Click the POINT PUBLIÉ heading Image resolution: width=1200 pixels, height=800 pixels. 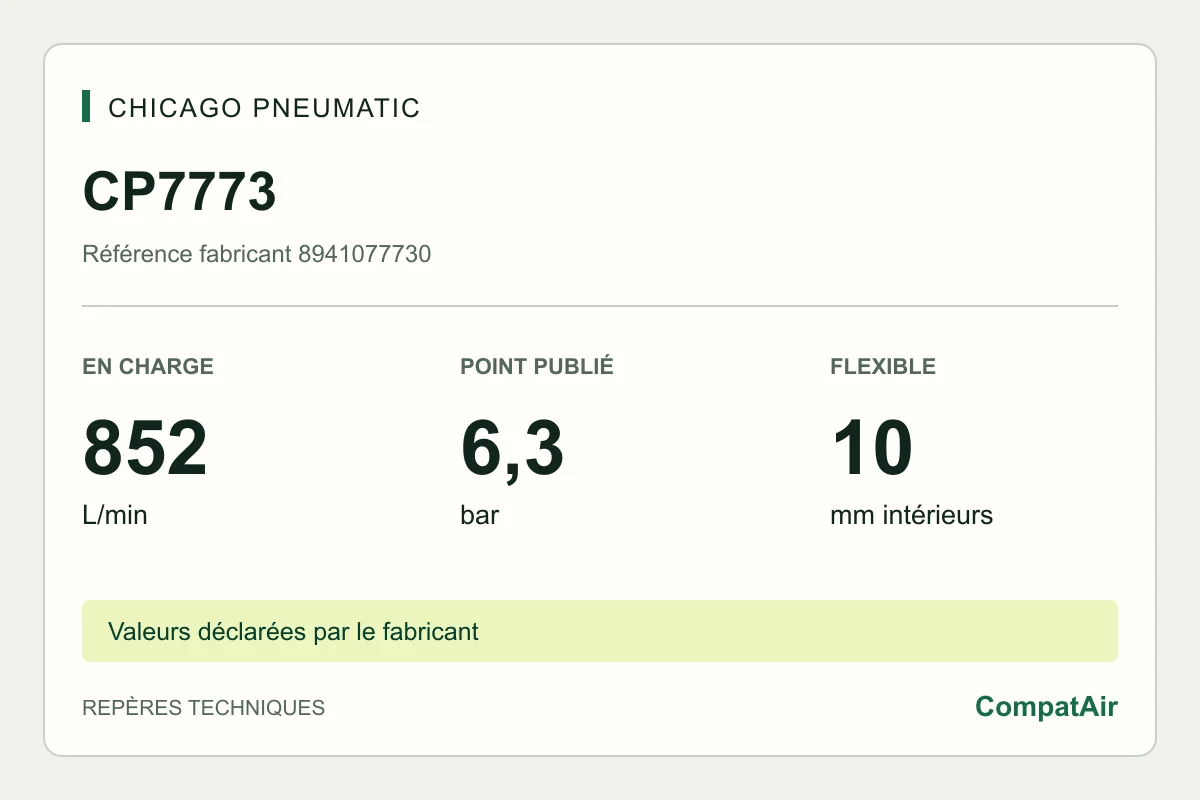pos(537,366)
